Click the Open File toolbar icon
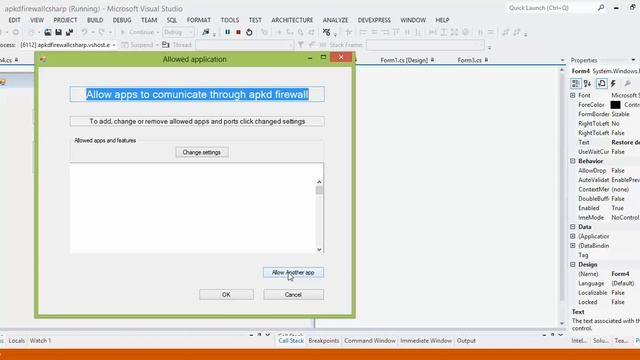The width and height of the screenshot is (640, 360). click(x=48, y=32)
